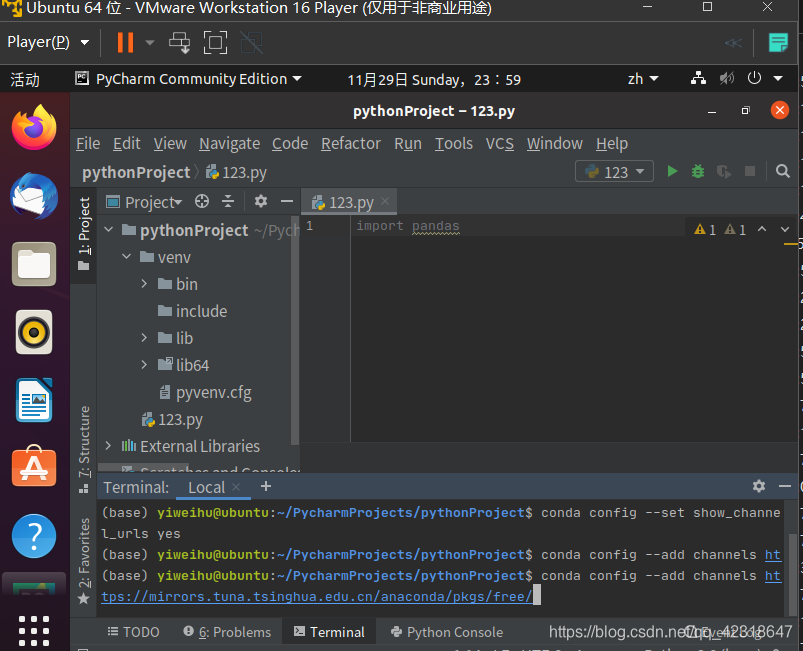This screenshot has width=803, height=651.
Task: Hide the Project tool window
Action: click(287, 201)
